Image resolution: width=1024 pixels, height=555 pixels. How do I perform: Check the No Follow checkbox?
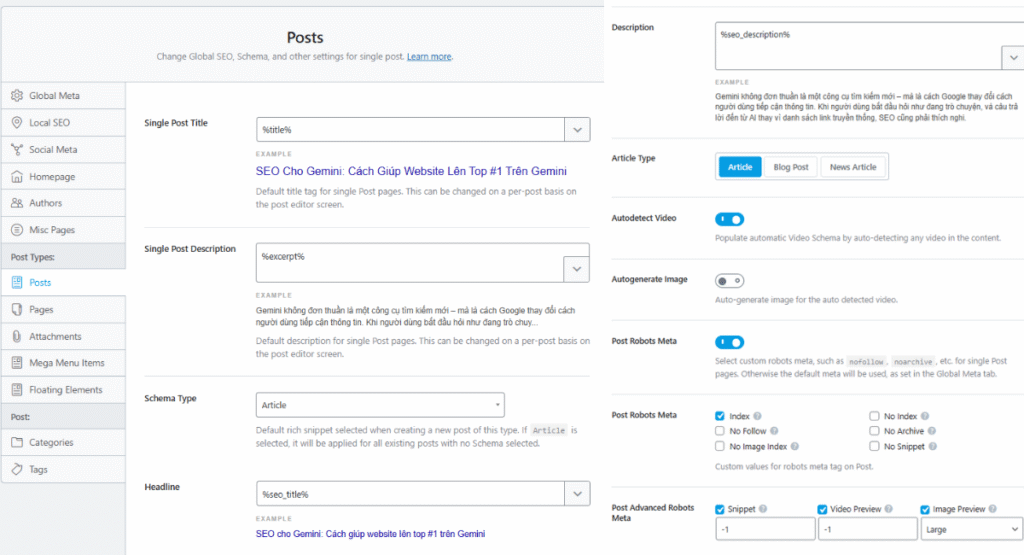tap(721, 431)
